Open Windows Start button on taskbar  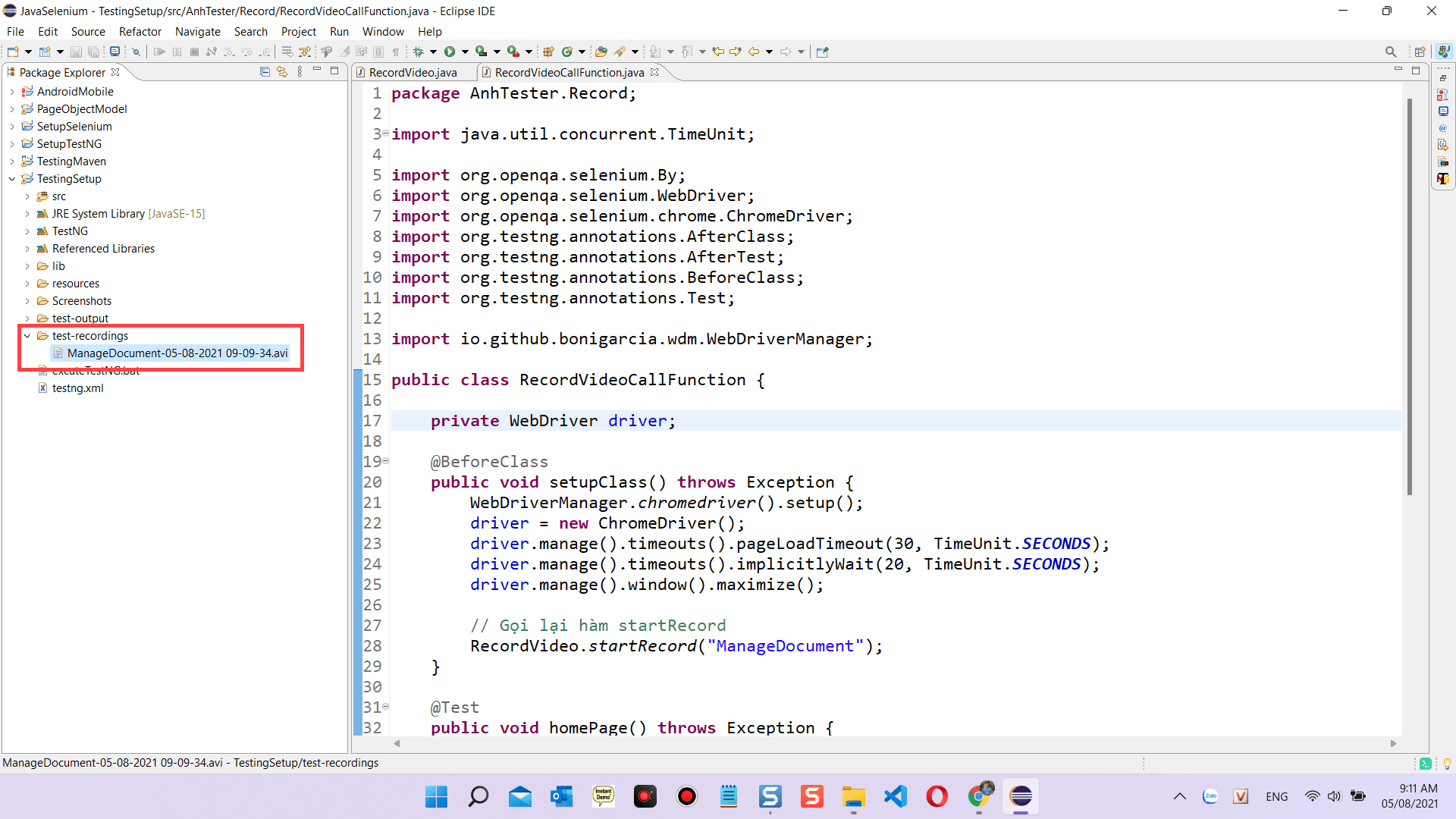[x=437, y=796]
